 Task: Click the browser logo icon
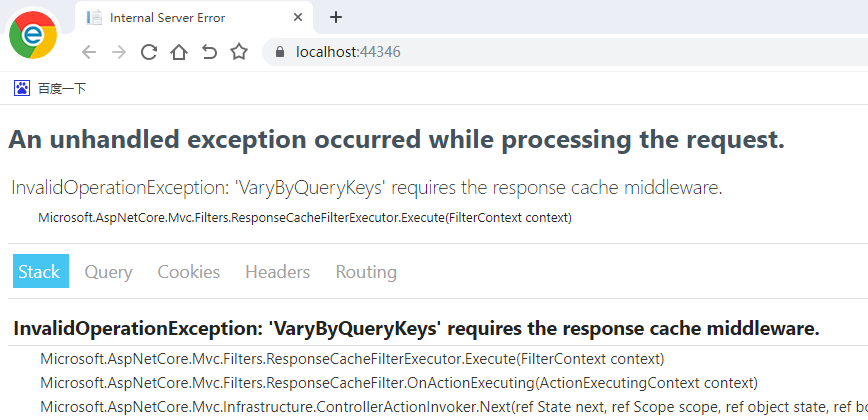[x=33, y=35]
